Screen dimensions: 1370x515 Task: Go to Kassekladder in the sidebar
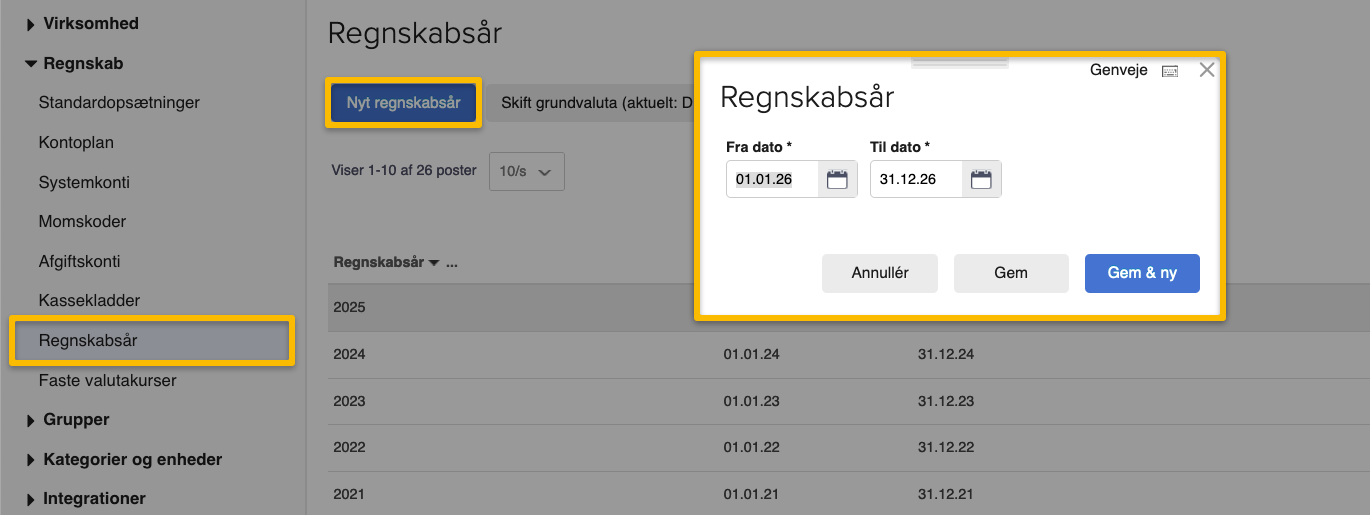(89, 301)
